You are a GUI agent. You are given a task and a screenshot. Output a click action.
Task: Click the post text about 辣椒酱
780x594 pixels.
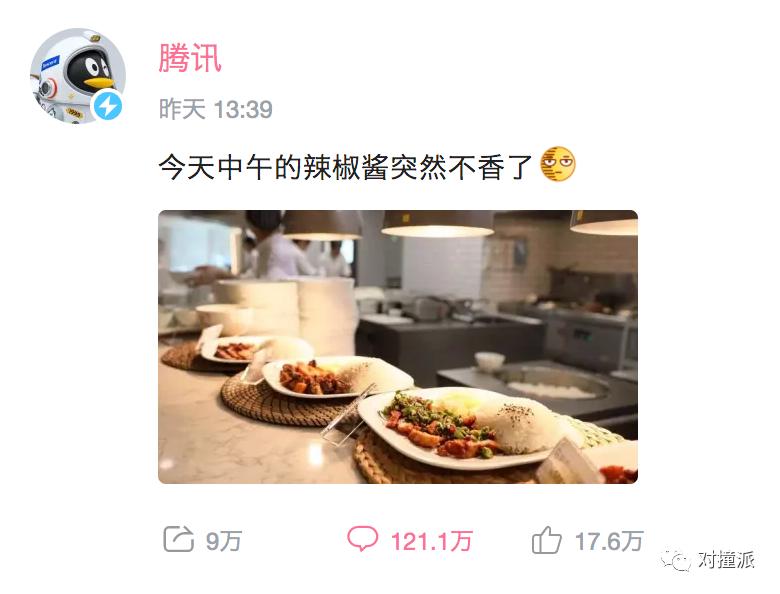(345, 167)
